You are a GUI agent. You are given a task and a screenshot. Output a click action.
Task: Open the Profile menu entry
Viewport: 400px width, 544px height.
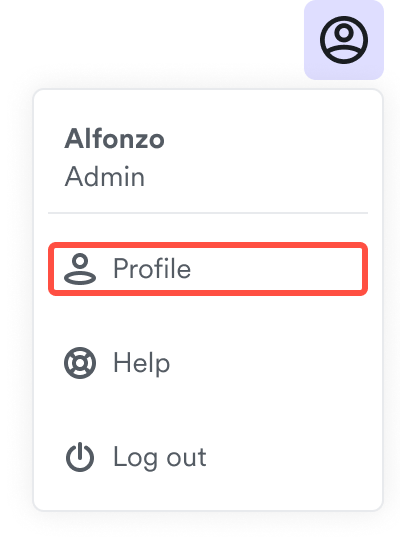[208, 269]
